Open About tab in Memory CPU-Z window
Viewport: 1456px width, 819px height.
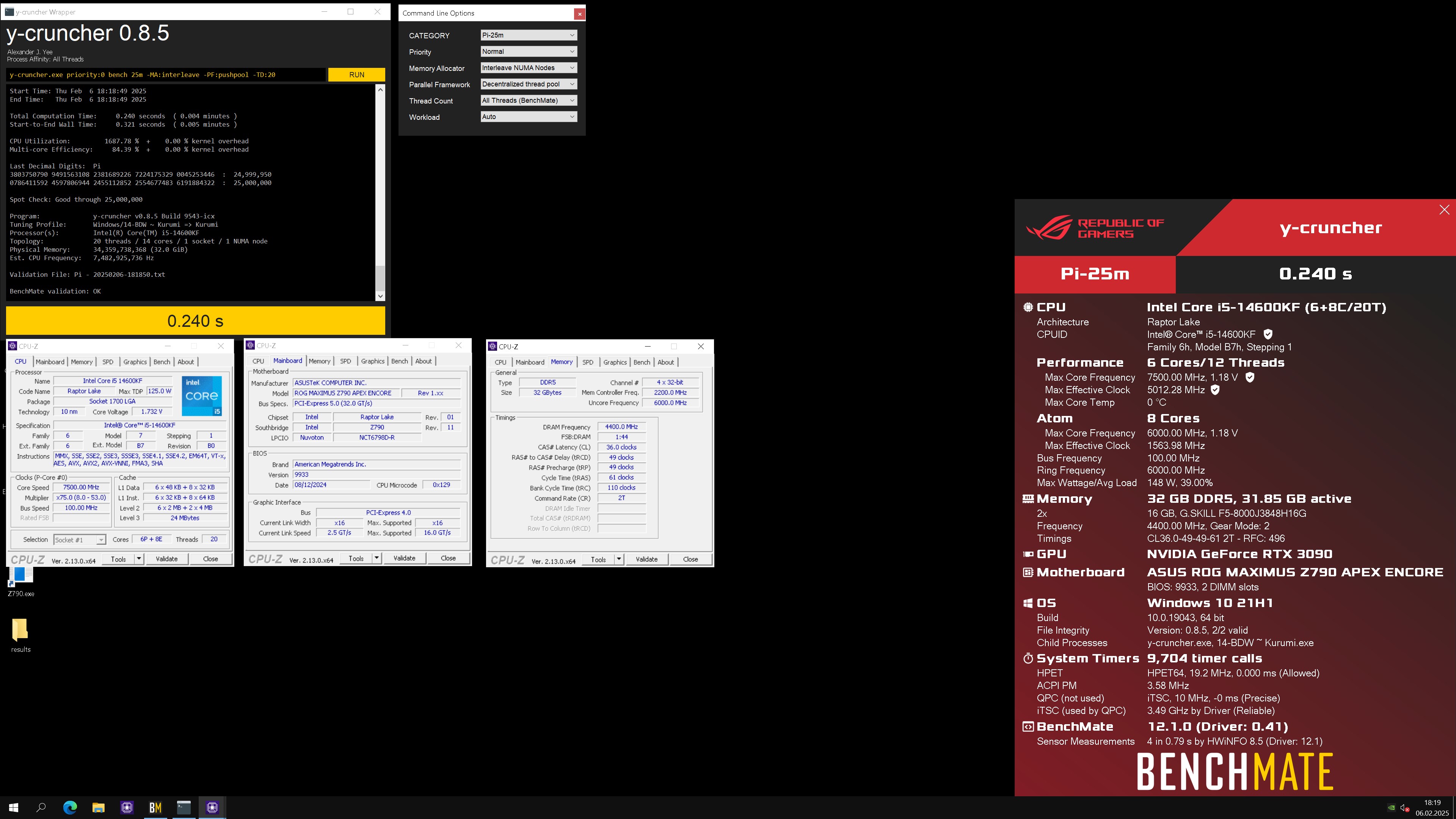(665, 362)
